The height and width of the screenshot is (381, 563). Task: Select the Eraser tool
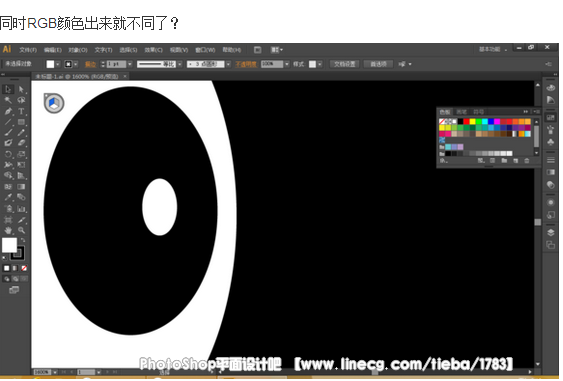point(21,143)
